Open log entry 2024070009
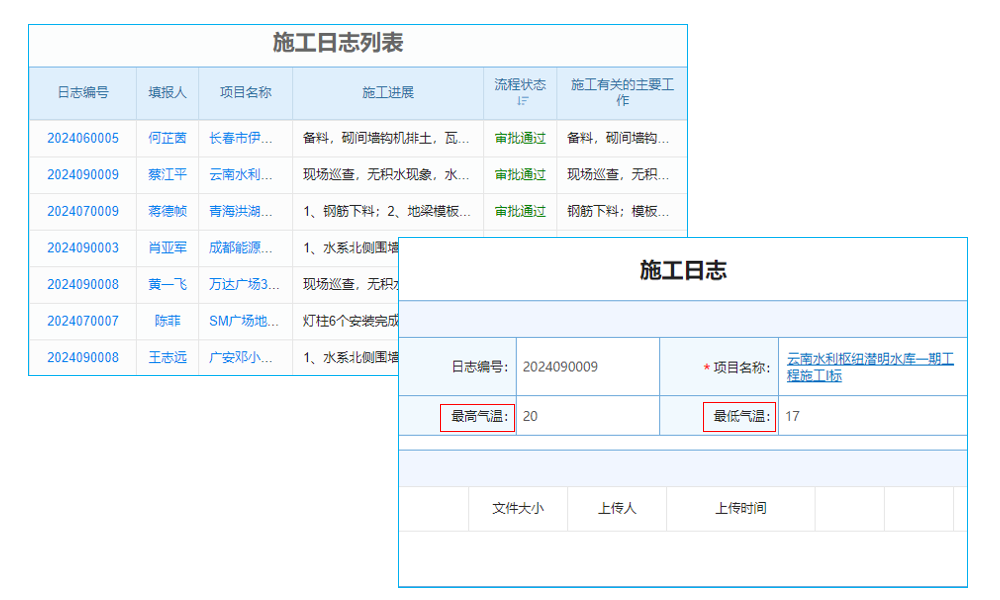This screenshot has width=1000, height=600. [x=79, y=211]
